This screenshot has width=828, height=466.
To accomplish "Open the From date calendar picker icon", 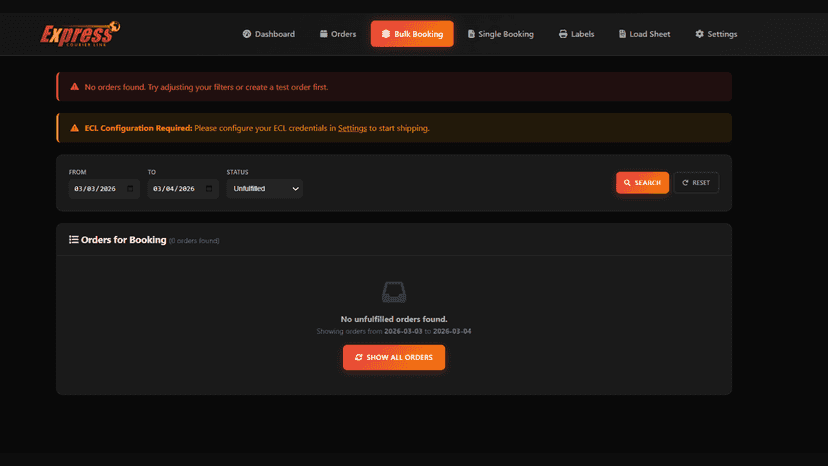I will [x=130, y=189].
